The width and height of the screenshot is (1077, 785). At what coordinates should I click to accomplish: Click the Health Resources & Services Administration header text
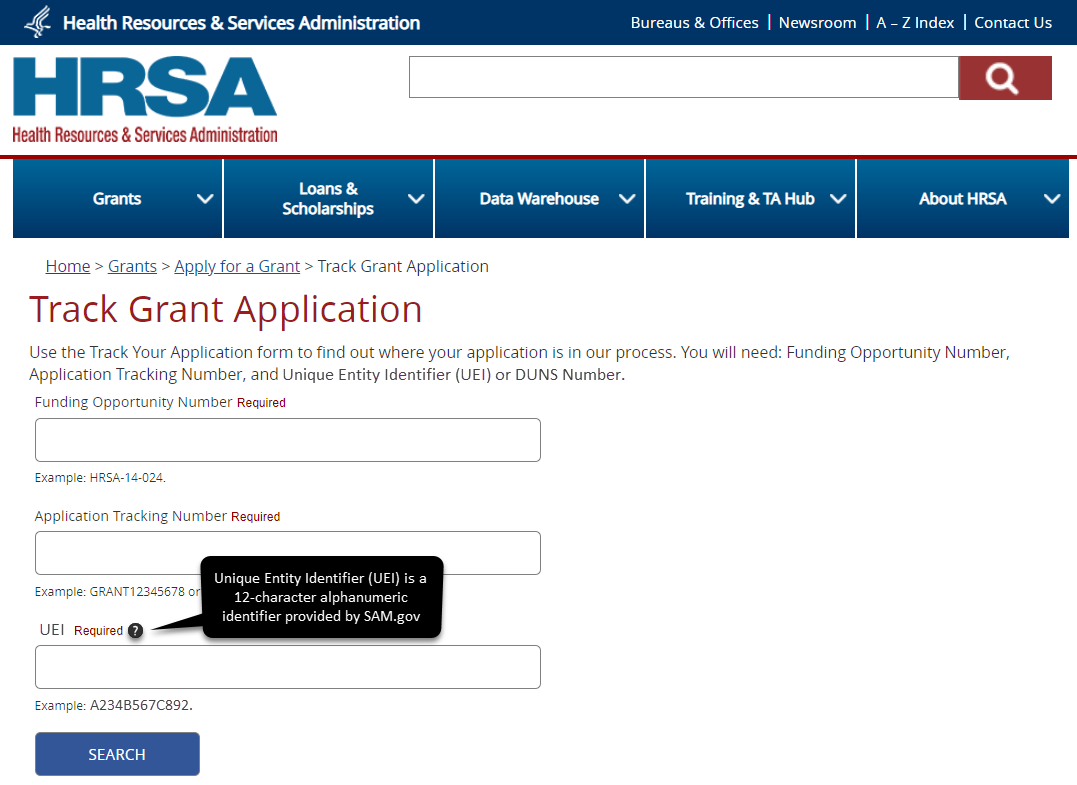pos(241,23)
